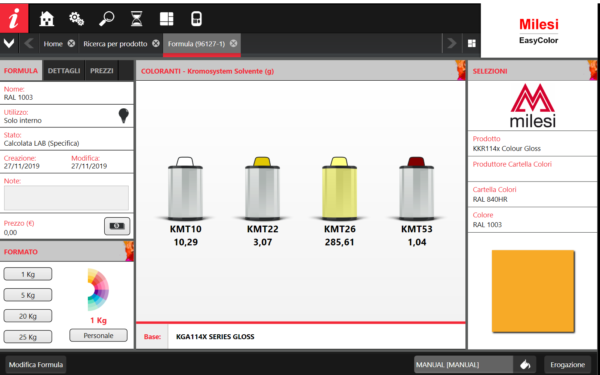
Task: Expand the top-left chevron down menu
Action: point(9,44)
